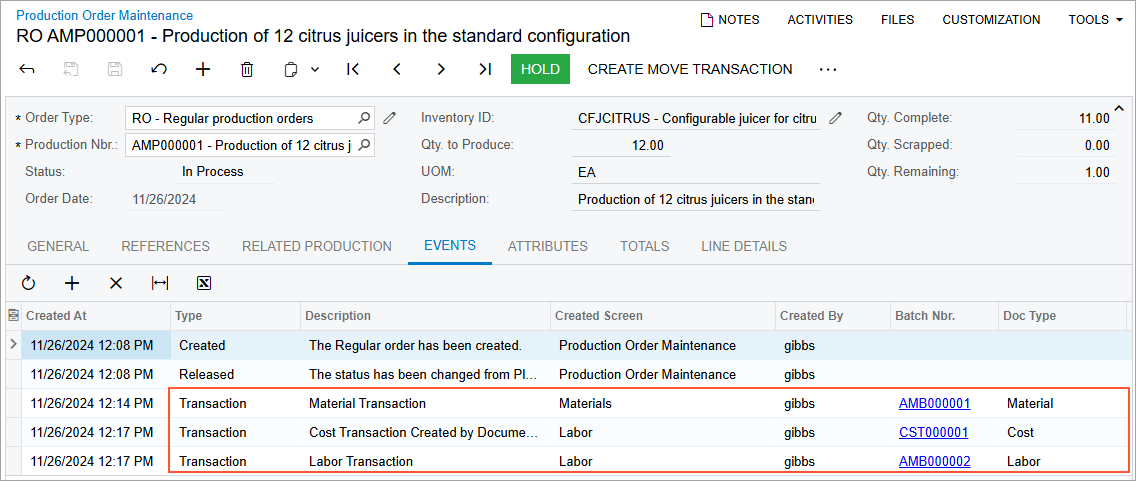Viewport: 1136px width, 481px height.
Task: Expand the clipboard copy-paste dropdown arrow
Action: 315,70
